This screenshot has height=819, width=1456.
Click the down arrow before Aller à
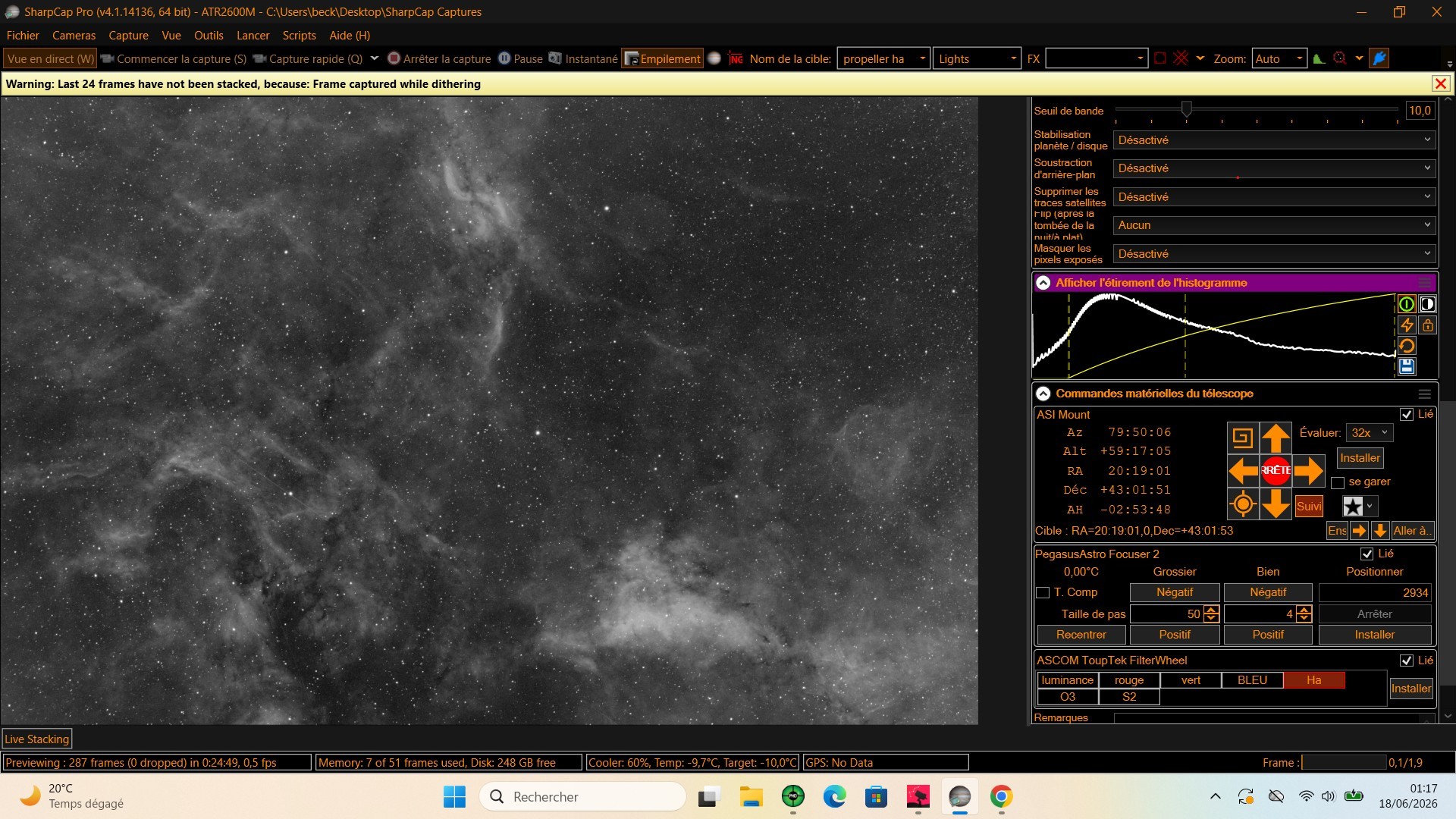click(1380, 531)
